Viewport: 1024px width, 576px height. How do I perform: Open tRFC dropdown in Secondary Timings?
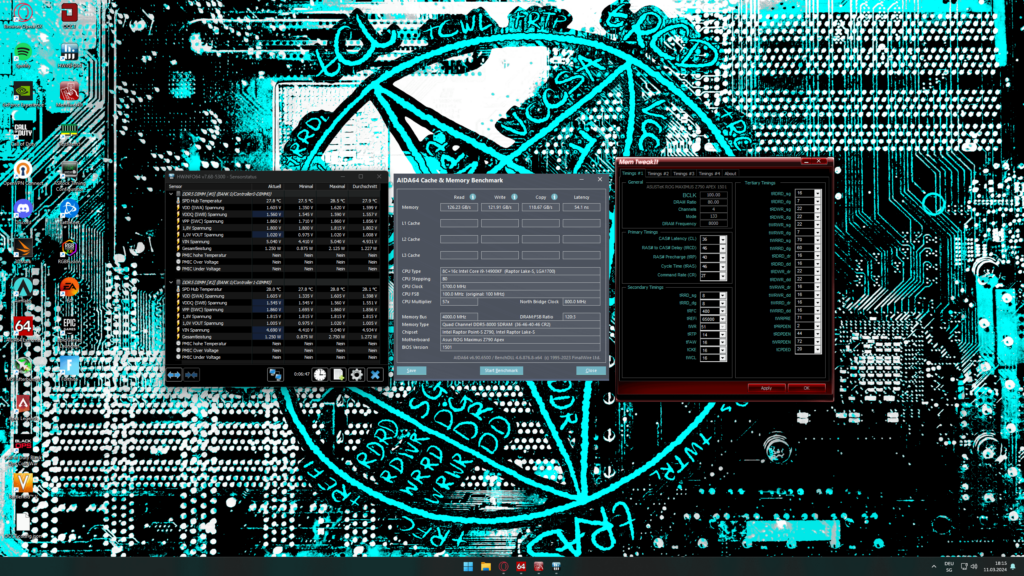click(723, 311)
